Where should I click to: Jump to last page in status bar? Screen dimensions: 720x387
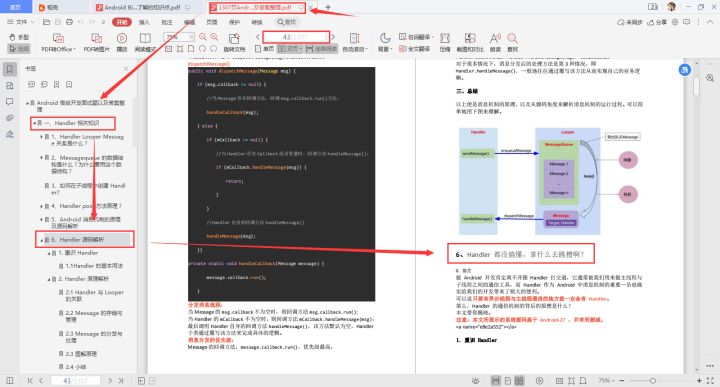coord(121,381)
